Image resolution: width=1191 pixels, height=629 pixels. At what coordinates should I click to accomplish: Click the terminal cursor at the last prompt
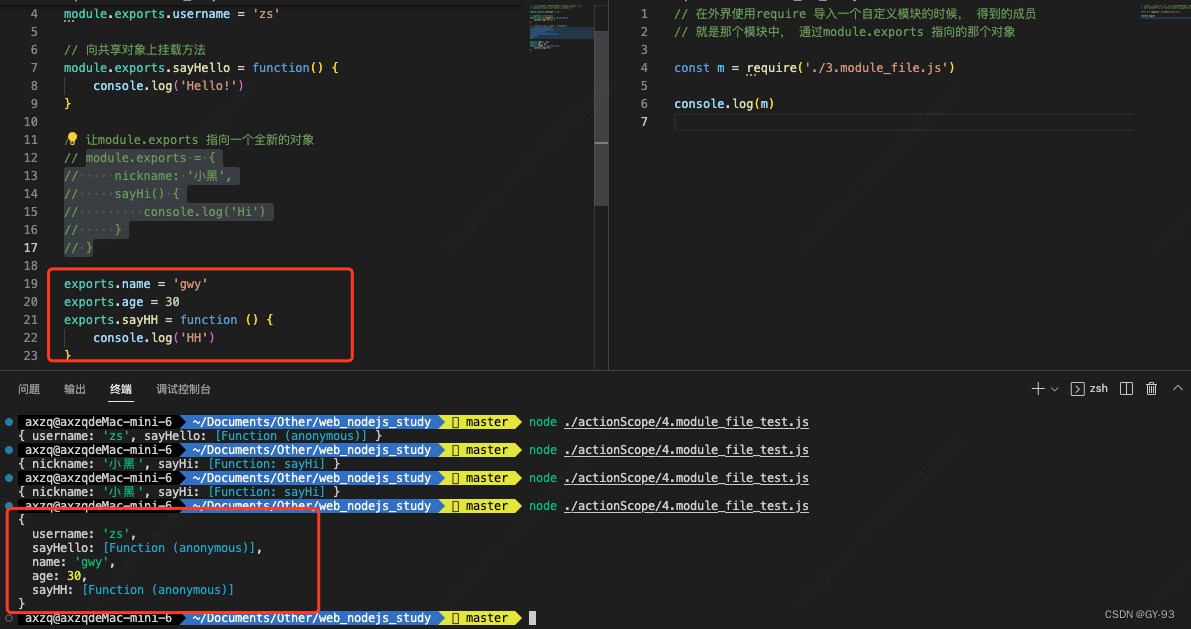point(532,618)
